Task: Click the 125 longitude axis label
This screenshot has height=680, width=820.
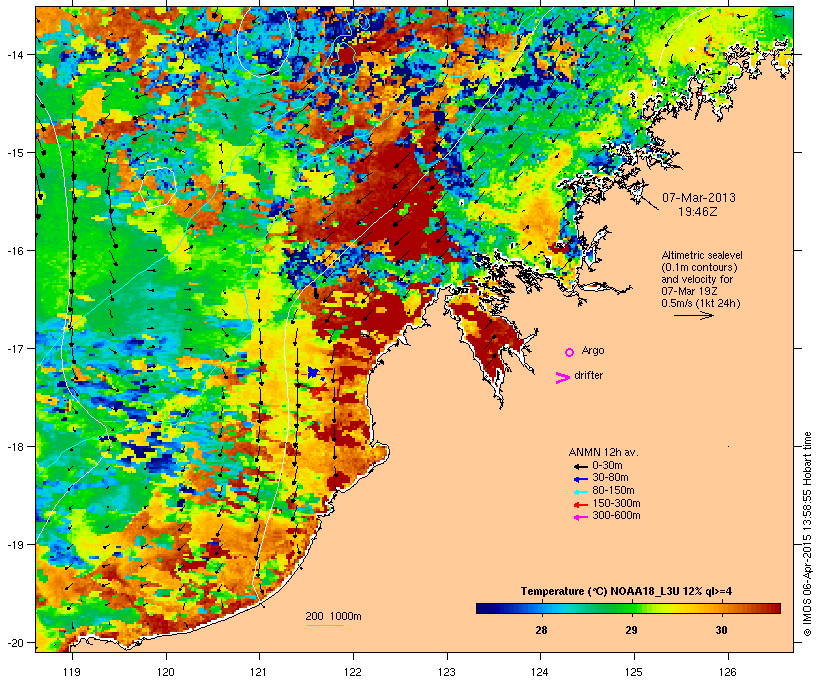Action: click(x=634, y=672)
